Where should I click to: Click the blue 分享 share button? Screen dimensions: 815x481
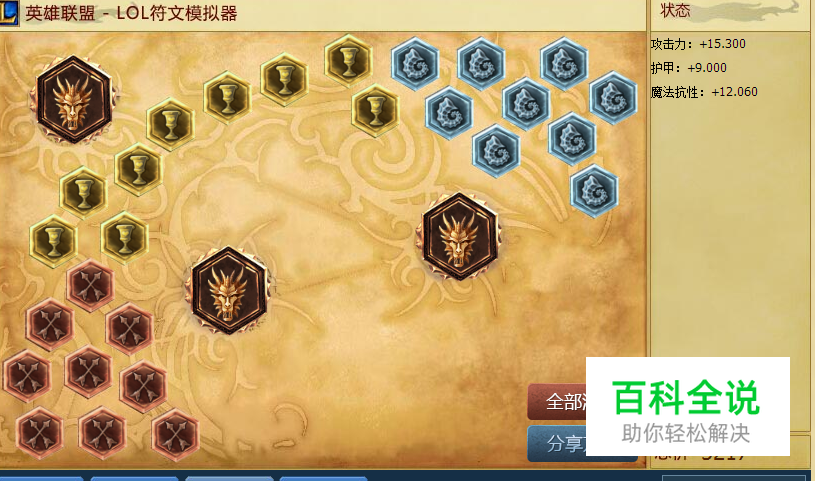557,444
